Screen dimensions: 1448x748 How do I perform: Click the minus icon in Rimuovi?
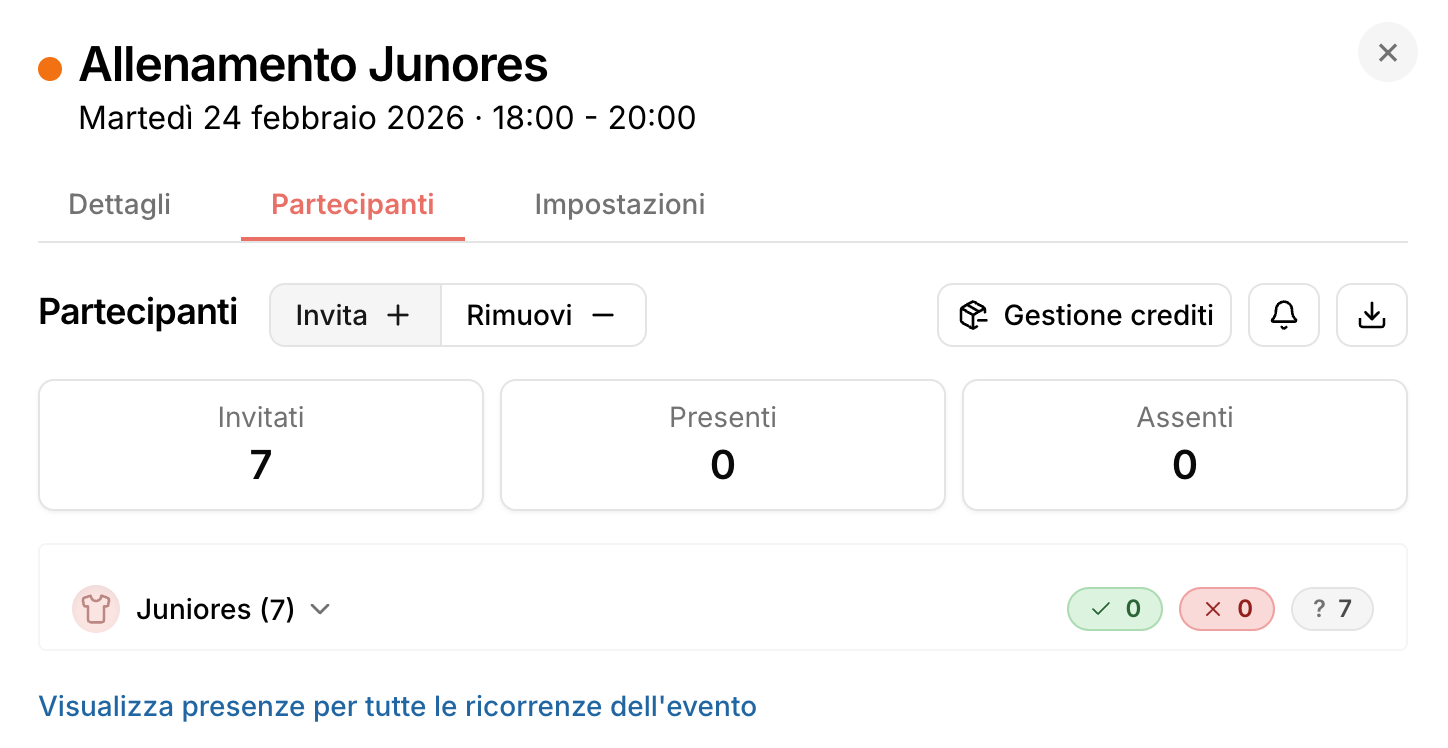(x=602, y=316)
